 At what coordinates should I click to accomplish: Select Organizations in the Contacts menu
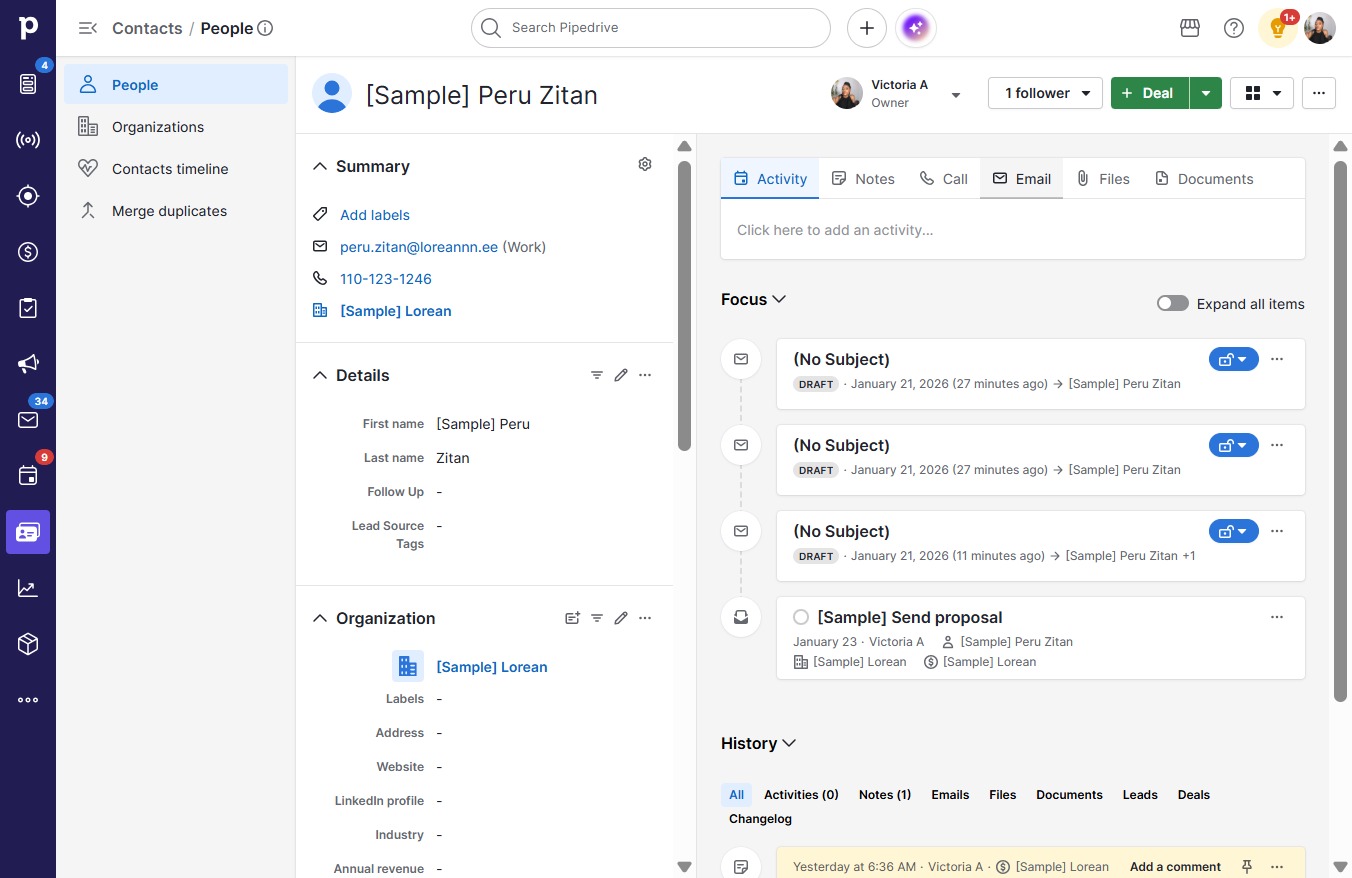pos(176,127)
